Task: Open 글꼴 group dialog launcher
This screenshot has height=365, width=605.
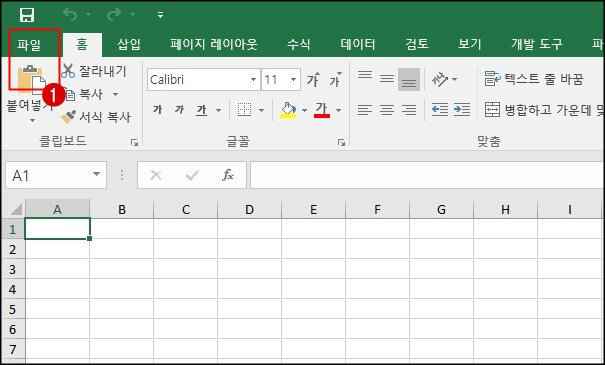Action: click(x=341, y=143)
